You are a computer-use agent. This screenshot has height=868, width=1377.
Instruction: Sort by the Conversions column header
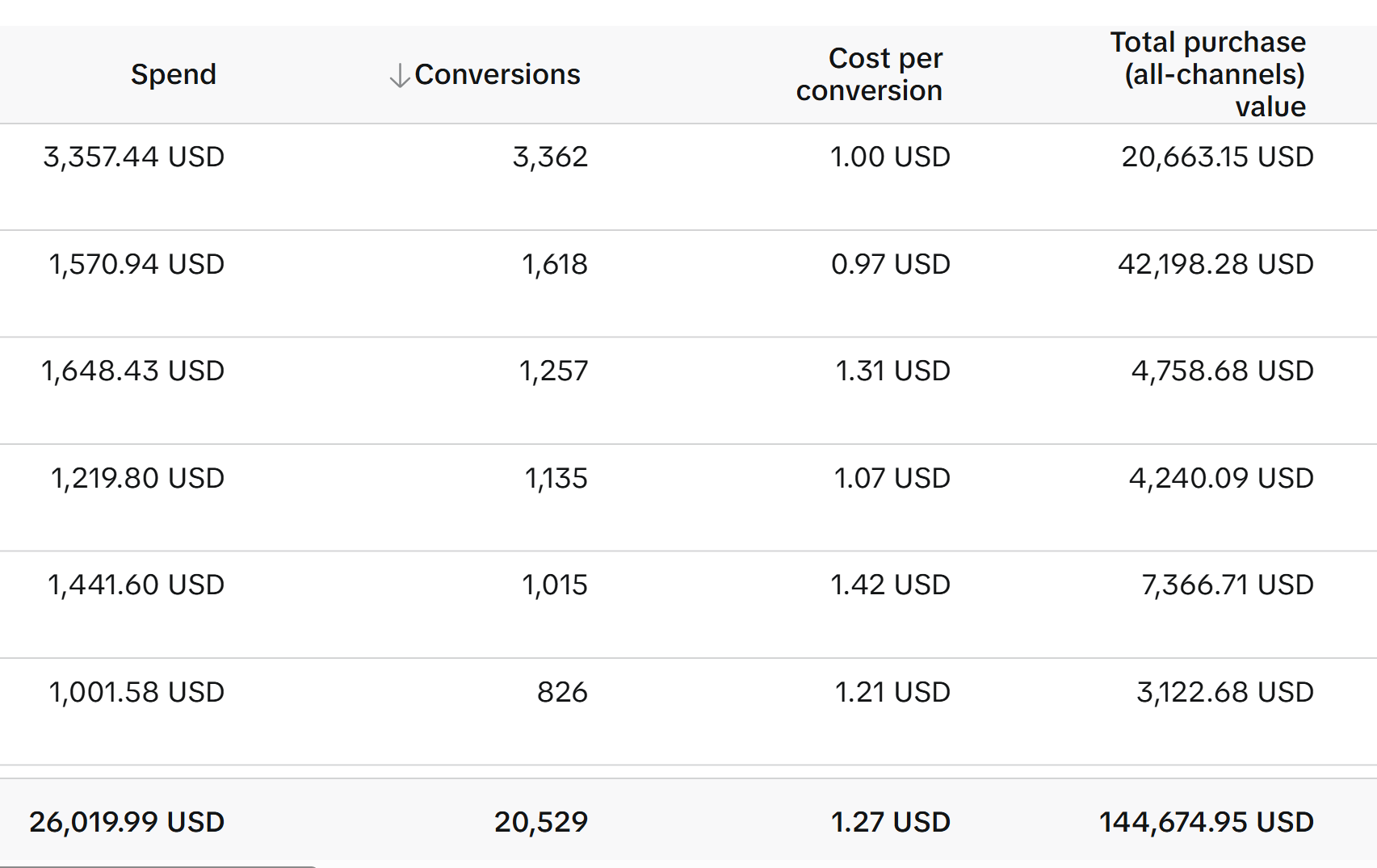pos(497,74)
